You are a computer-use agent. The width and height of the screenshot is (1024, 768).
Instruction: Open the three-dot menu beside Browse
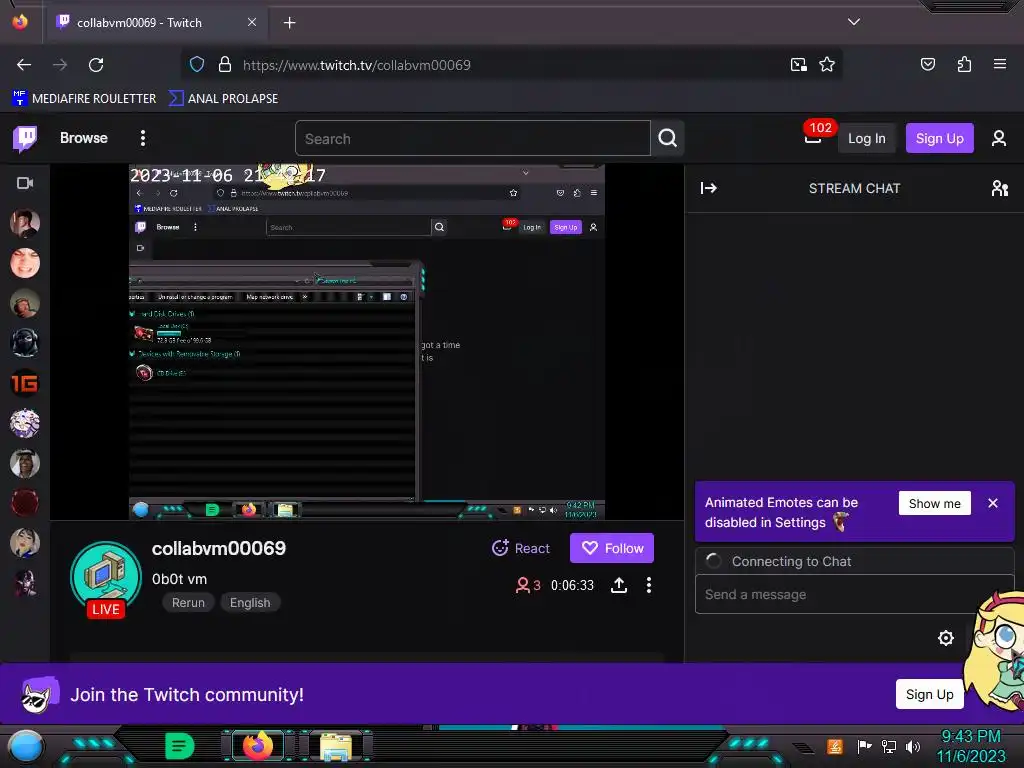[x=142, y=138]
